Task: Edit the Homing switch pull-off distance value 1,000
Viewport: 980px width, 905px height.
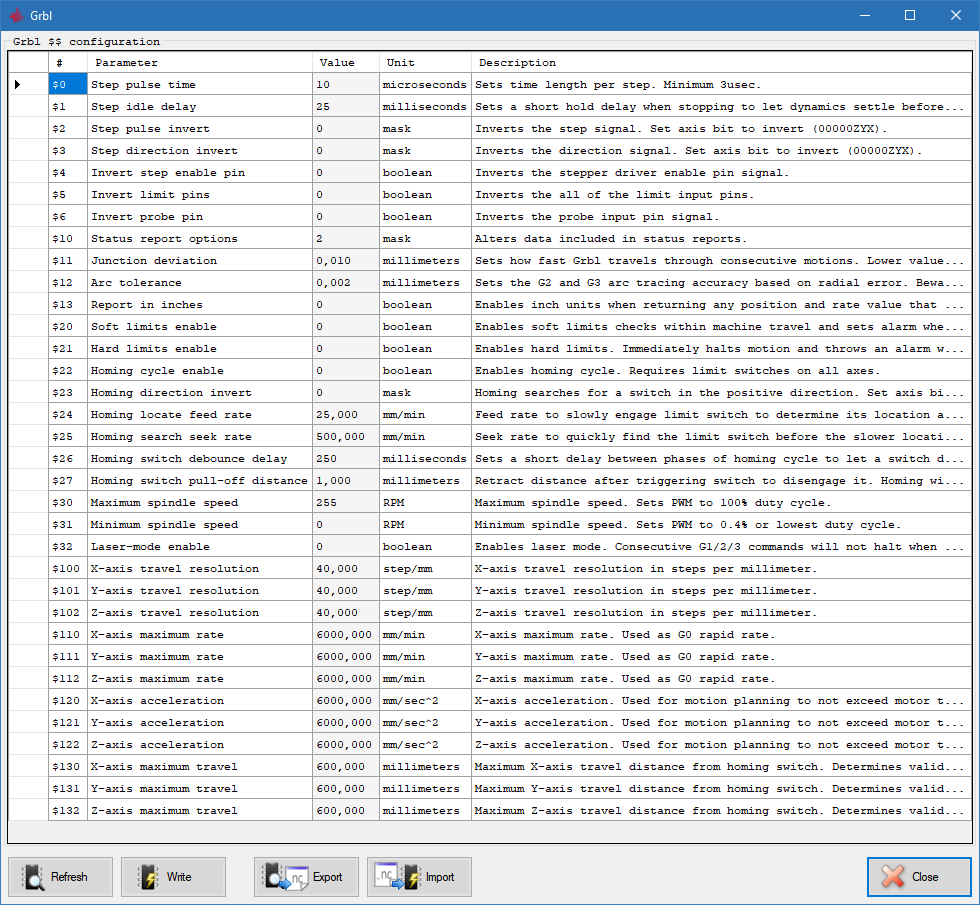Action: tap(346, 481)
